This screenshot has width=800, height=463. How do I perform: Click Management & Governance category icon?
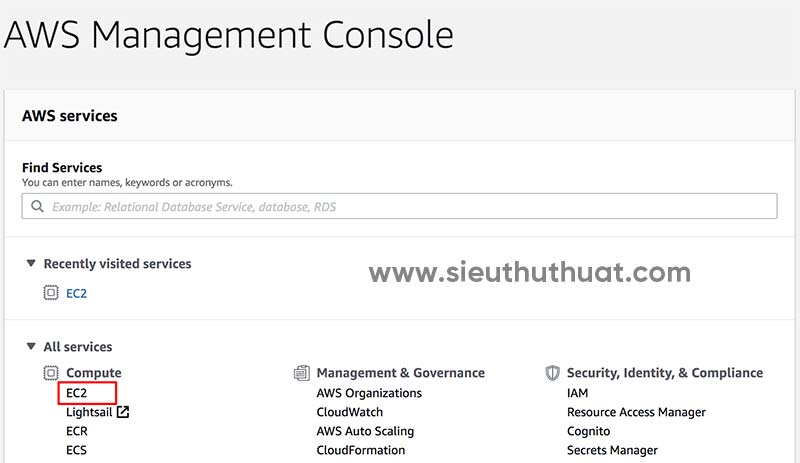tap(302, 373)
